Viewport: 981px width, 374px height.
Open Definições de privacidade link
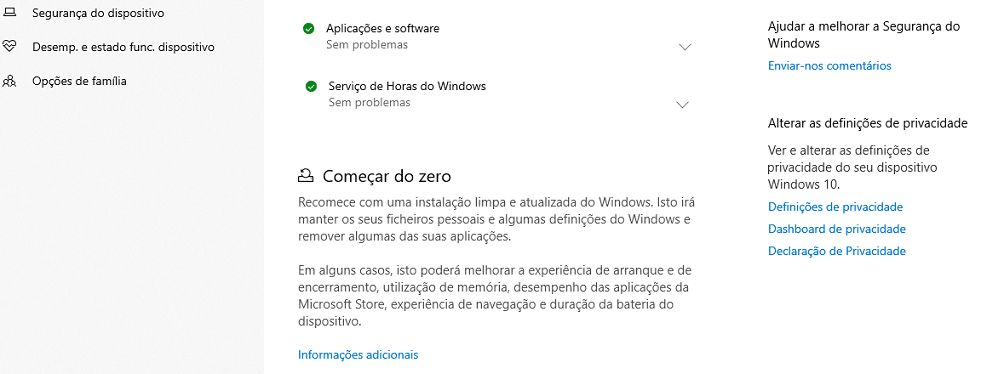835,207
